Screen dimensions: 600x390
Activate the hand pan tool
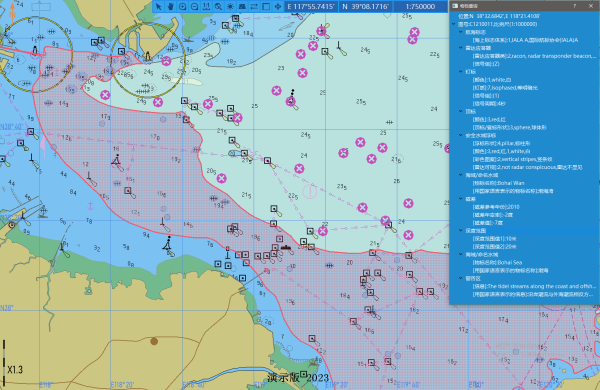171,7
